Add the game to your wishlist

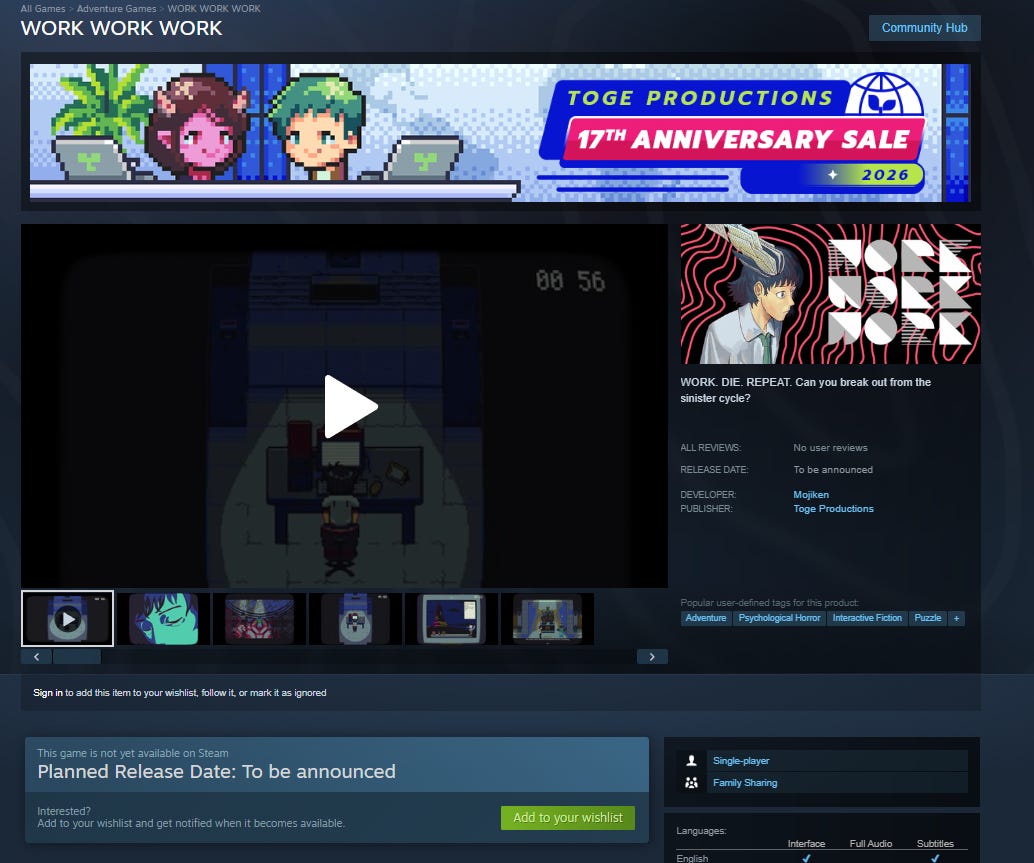[568, 818]
